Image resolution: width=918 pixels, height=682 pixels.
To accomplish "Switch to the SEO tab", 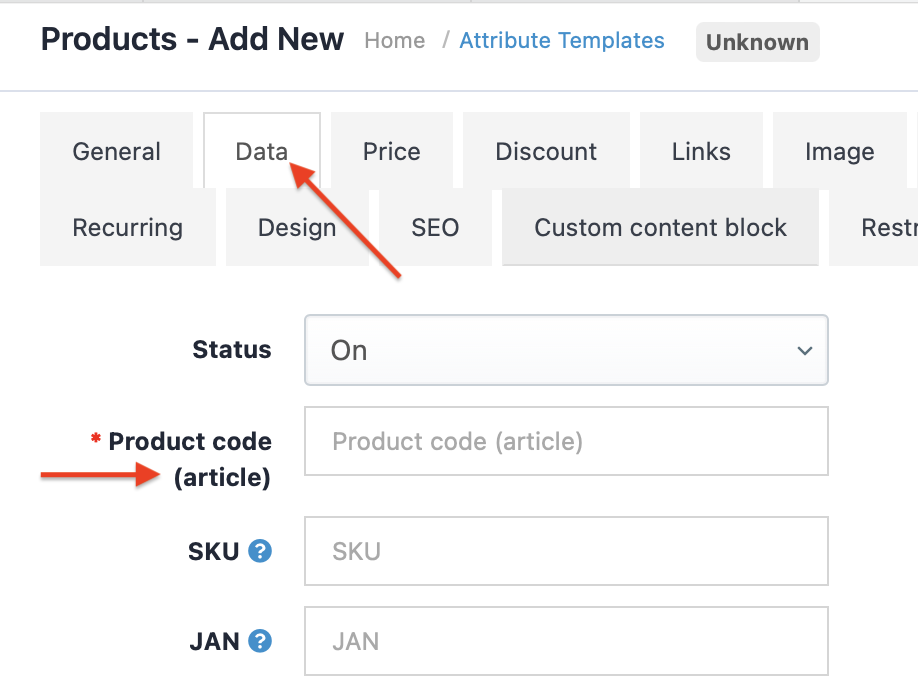I will [435, 228].
